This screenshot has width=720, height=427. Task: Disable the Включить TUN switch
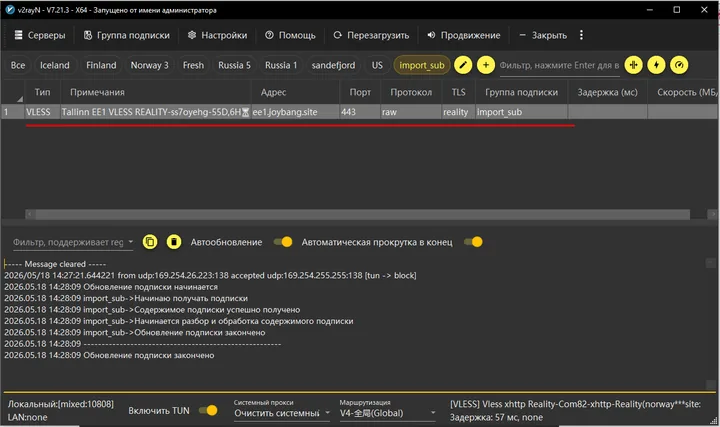pos(208,410)
